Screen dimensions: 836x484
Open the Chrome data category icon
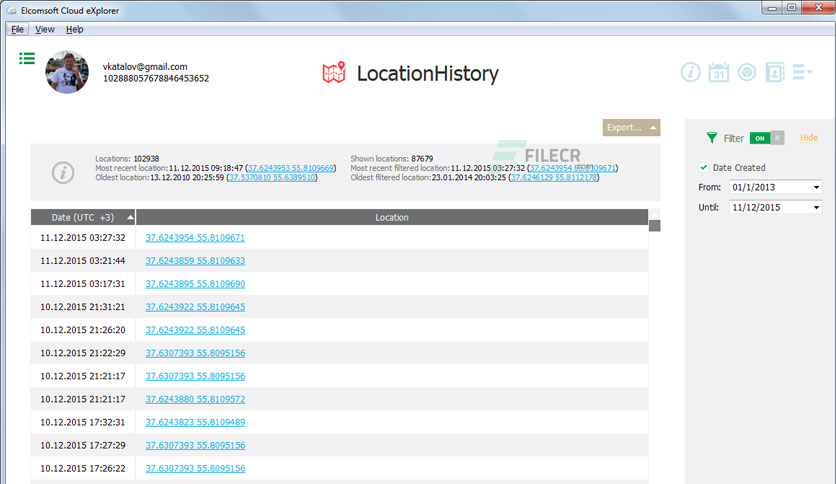point(747,72)
